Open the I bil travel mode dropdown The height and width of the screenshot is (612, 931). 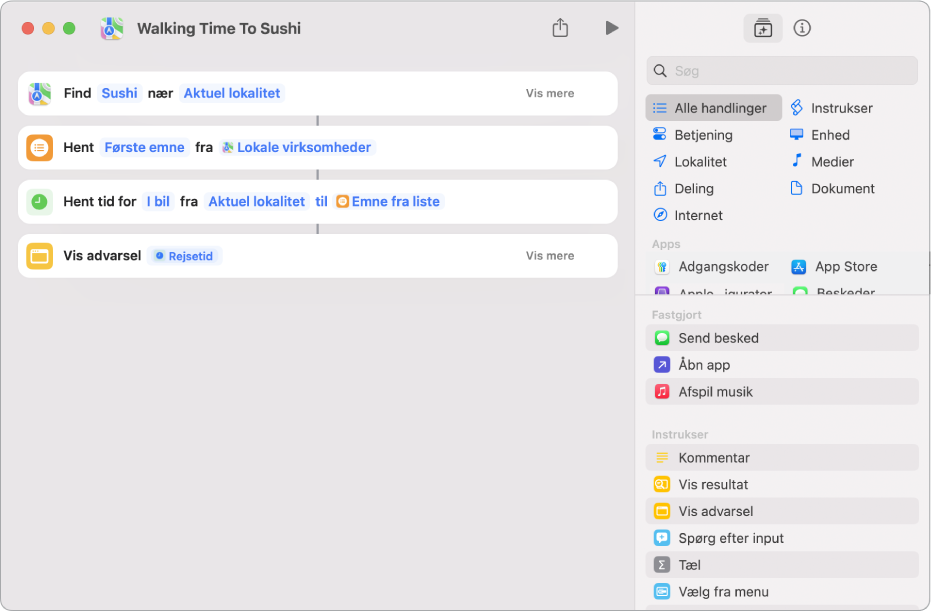(158, 202)
